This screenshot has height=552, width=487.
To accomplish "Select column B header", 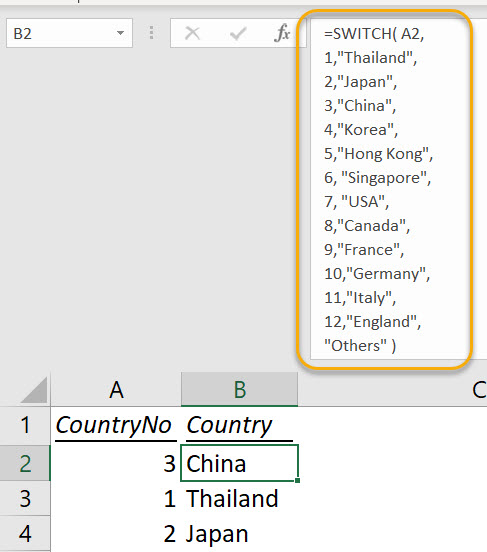I will point(239,389).
